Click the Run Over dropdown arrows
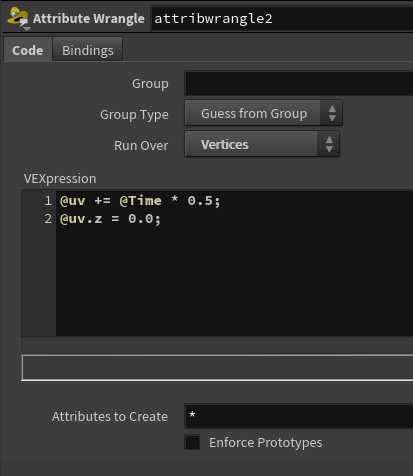The width and height of the screenshot is (413, 476). click(x=329, y=144)
